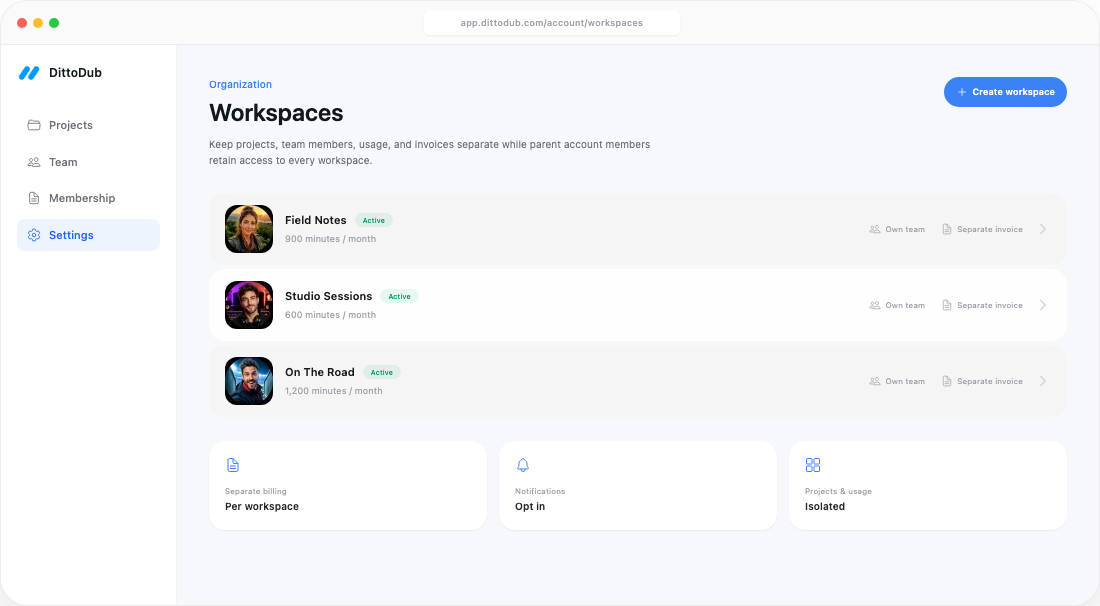Click the Studio Sessions avatar thumbnail
Screen dimensions: 1100x606
[x=249, y=305]
